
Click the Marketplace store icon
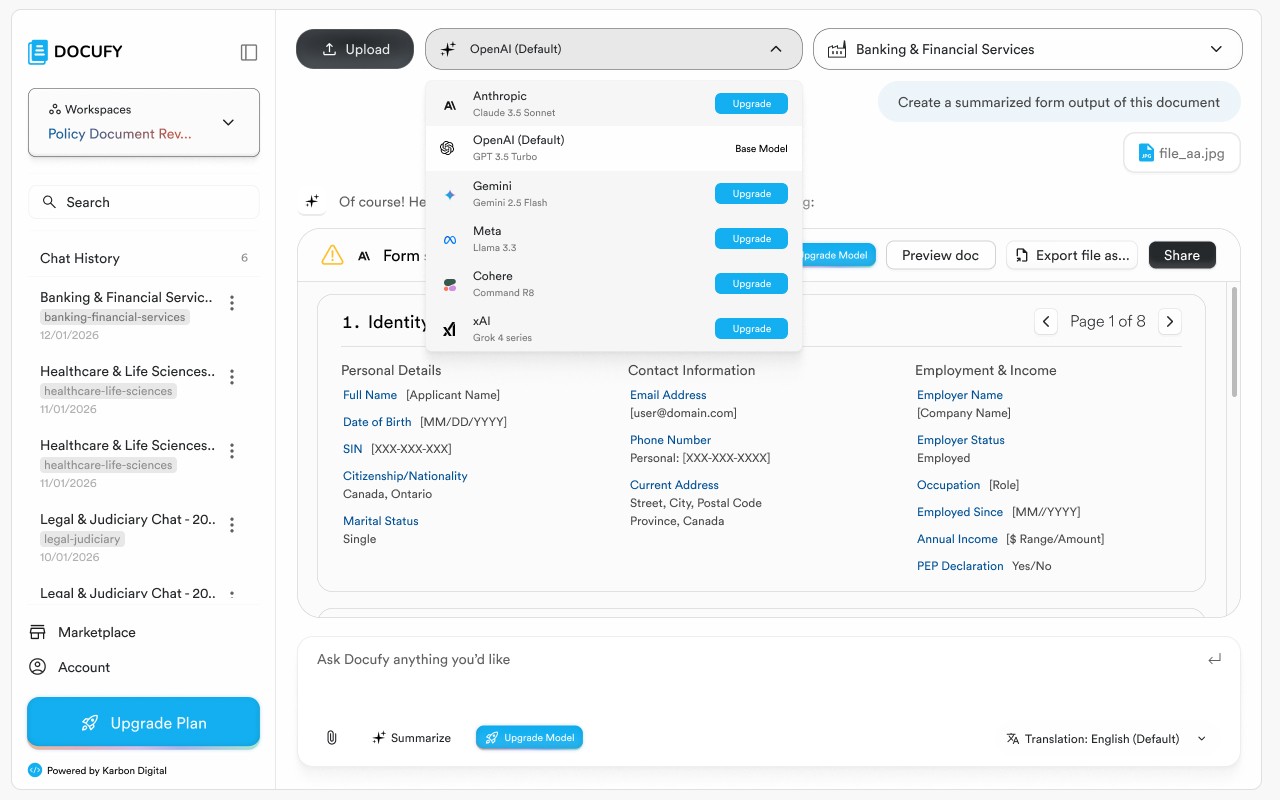(38, 632)
